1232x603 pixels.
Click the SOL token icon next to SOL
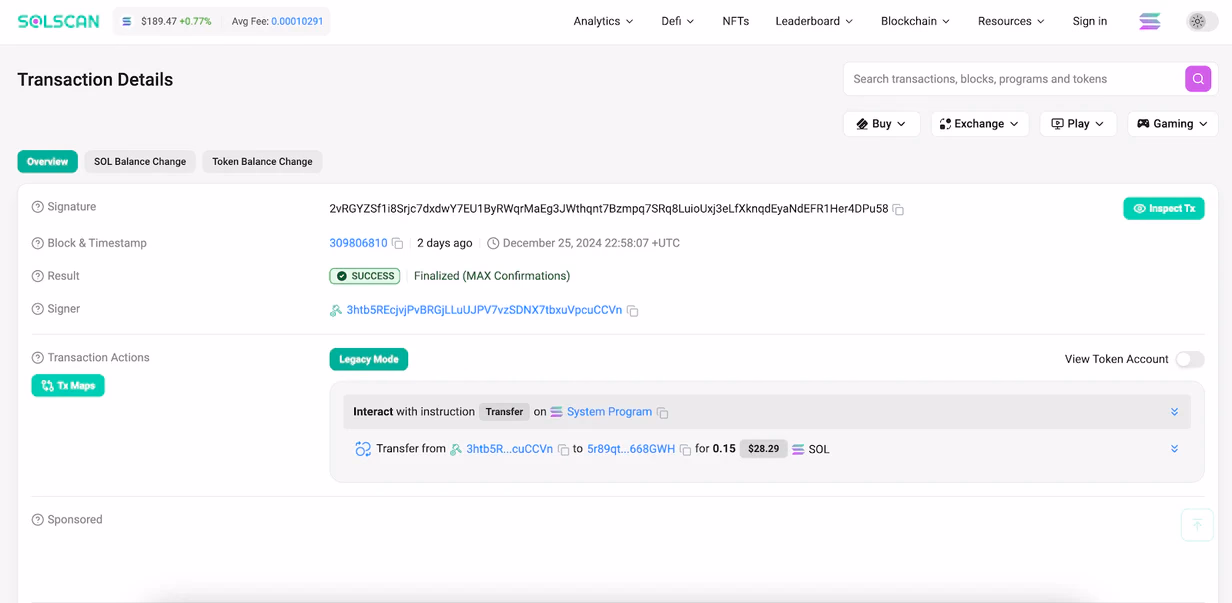point(798,450)
